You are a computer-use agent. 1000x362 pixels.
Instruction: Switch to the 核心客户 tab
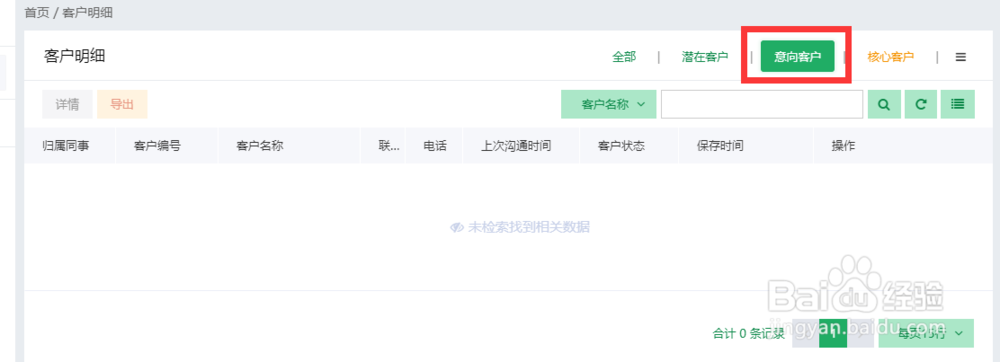pos(891,57)
